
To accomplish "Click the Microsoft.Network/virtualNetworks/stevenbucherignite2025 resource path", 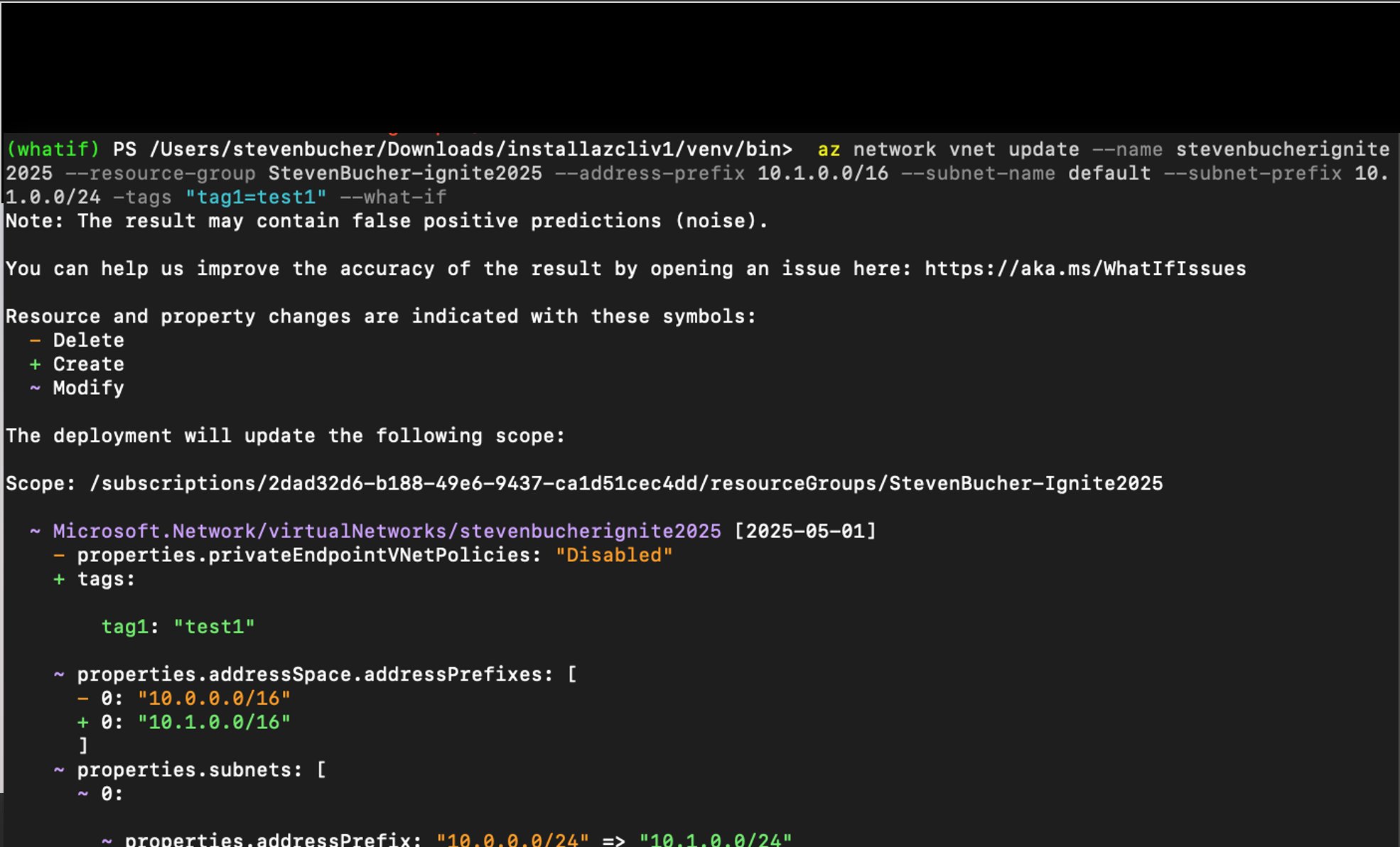I will pyautogui.click(x=387, y=531).
